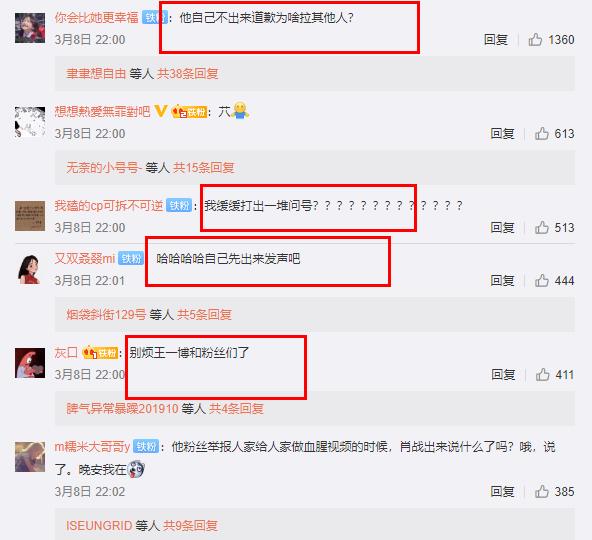The image size is (592, 540).
Task: Expand 共5条回复 replies thread
Action: [204, 314]
